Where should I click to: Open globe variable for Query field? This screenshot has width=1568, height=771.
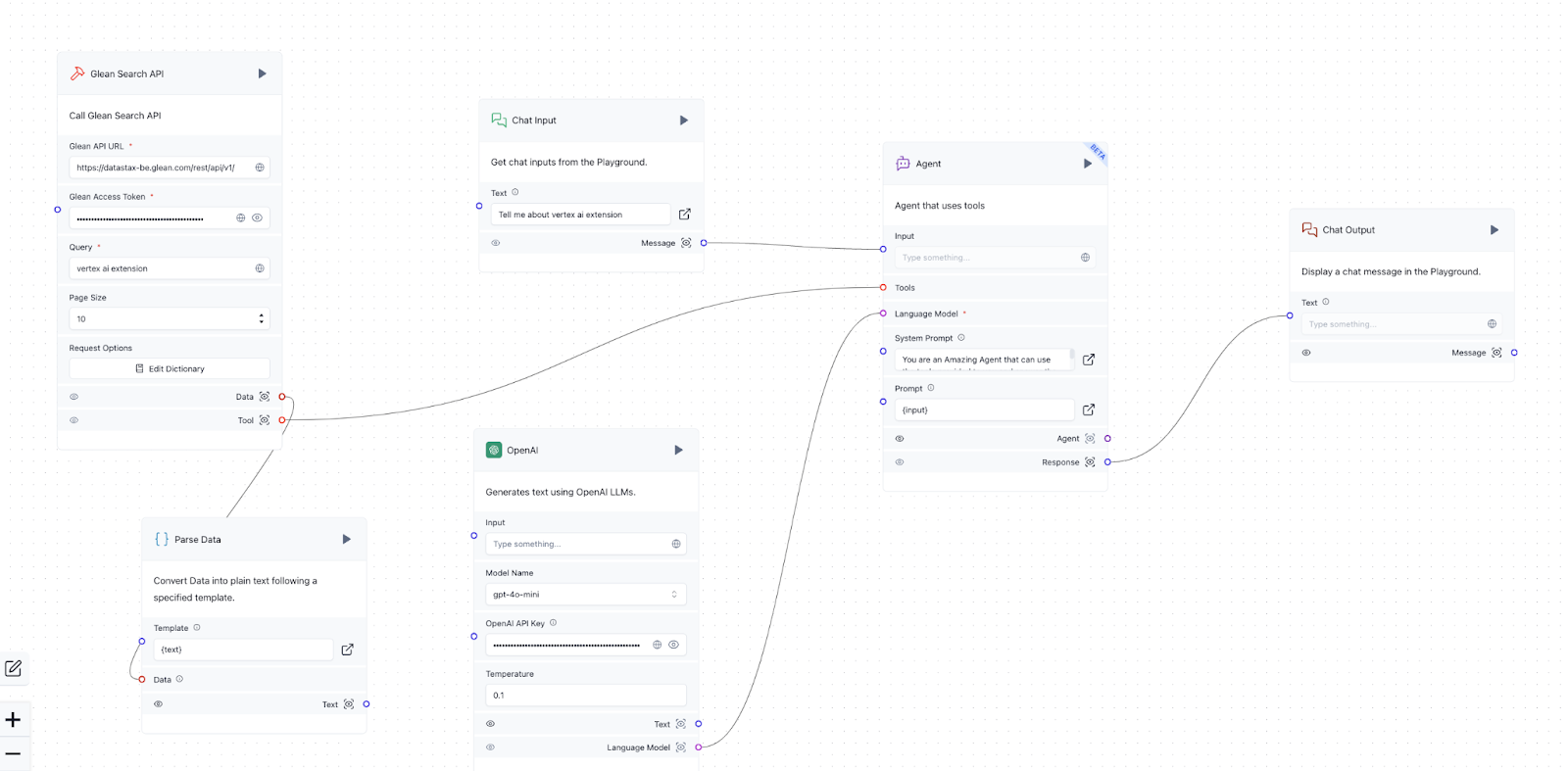click(x=260, y=268)
